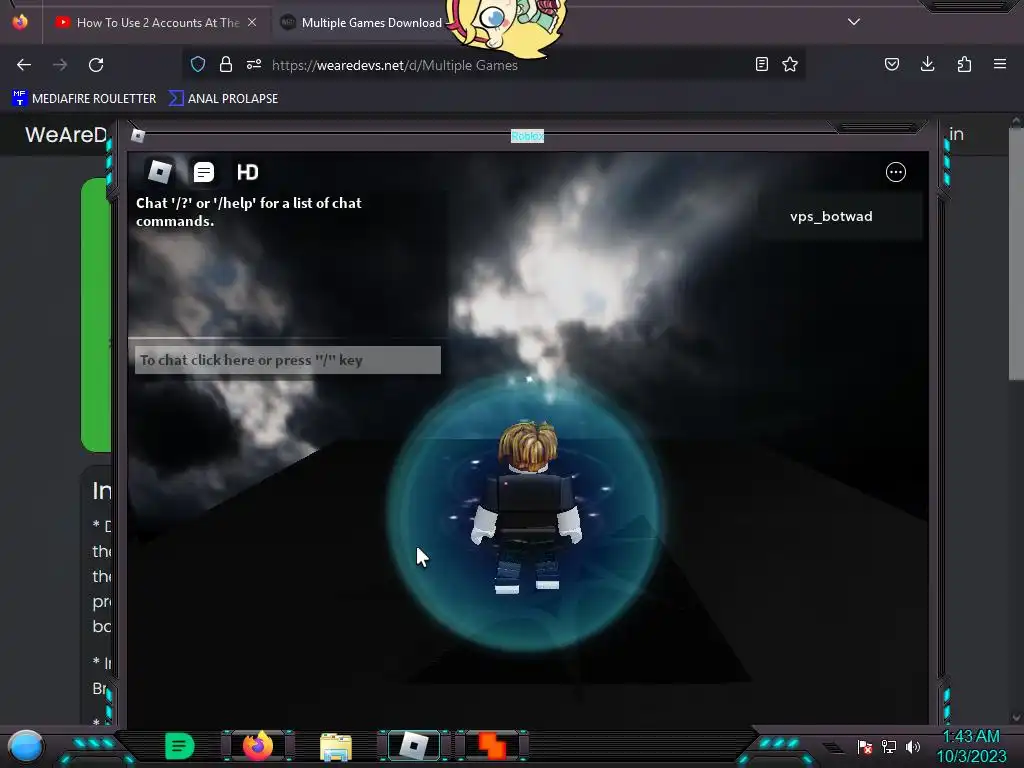This screenshot has width=1024, height=768.
Task: Click the chat input box
Action: tap(288, 360)
